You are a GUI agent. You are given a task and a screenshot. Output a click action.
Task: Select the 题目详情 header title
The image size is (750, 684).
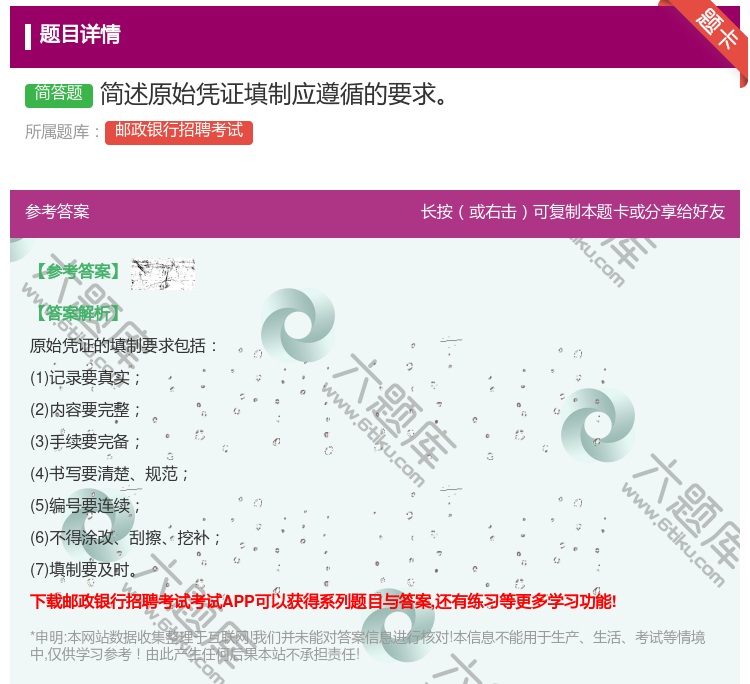pos(79,34)
